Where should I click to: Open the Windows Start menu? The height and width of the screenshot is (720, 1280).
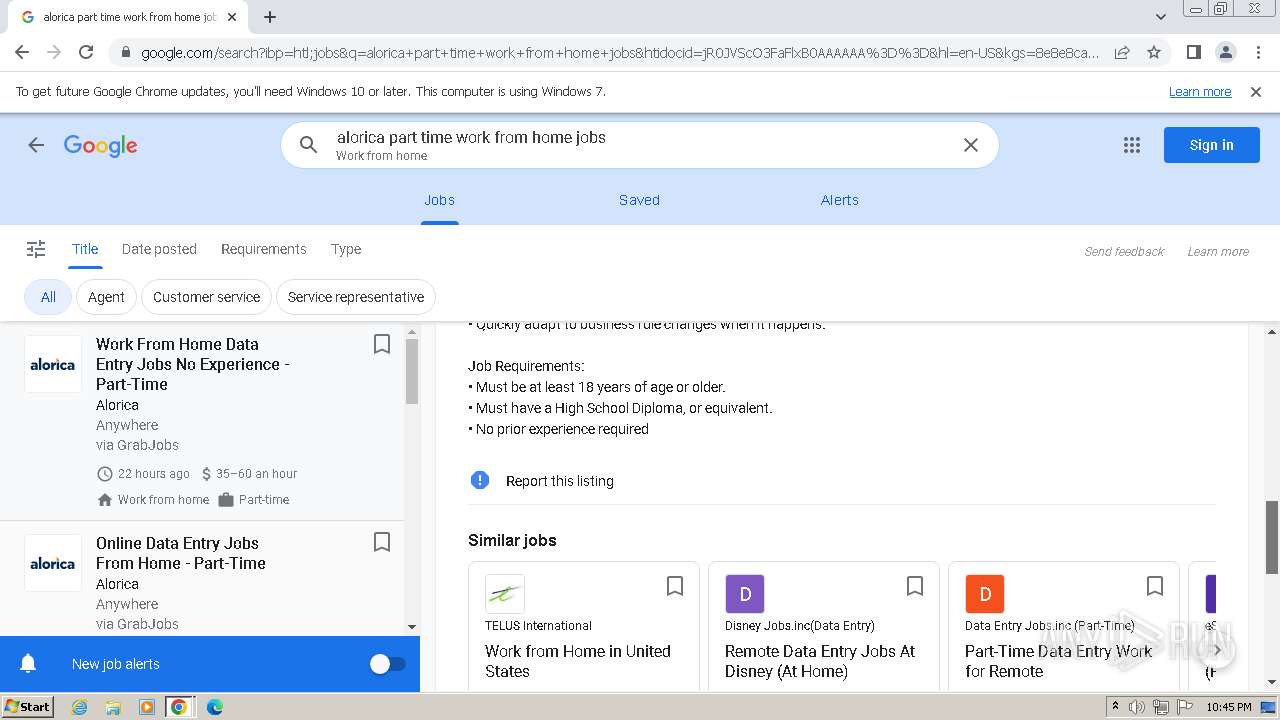point(28,707)
